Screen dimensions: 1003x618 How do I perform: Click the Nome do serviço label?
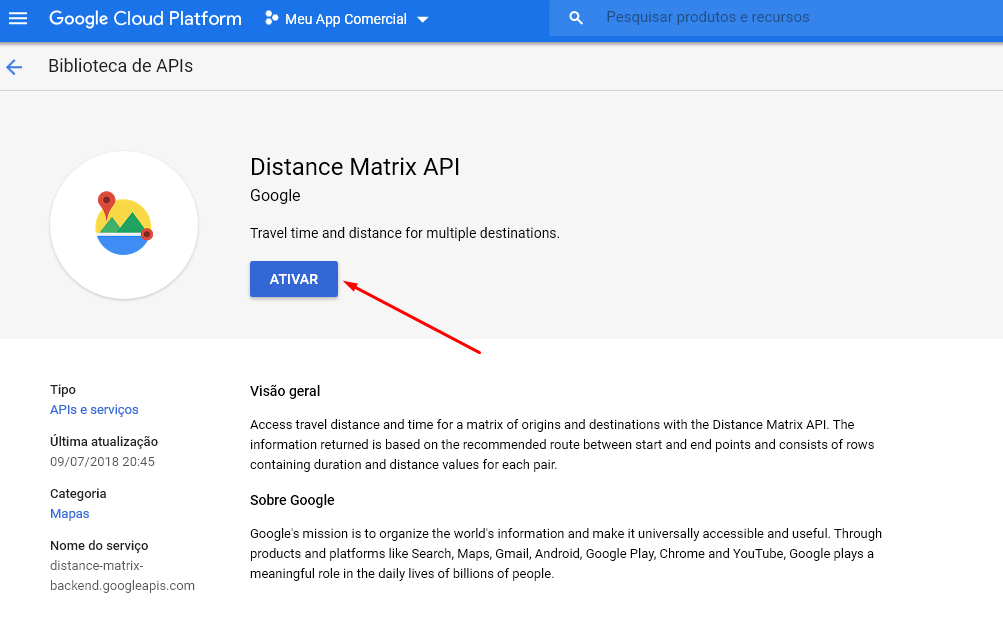click(99, 546)
